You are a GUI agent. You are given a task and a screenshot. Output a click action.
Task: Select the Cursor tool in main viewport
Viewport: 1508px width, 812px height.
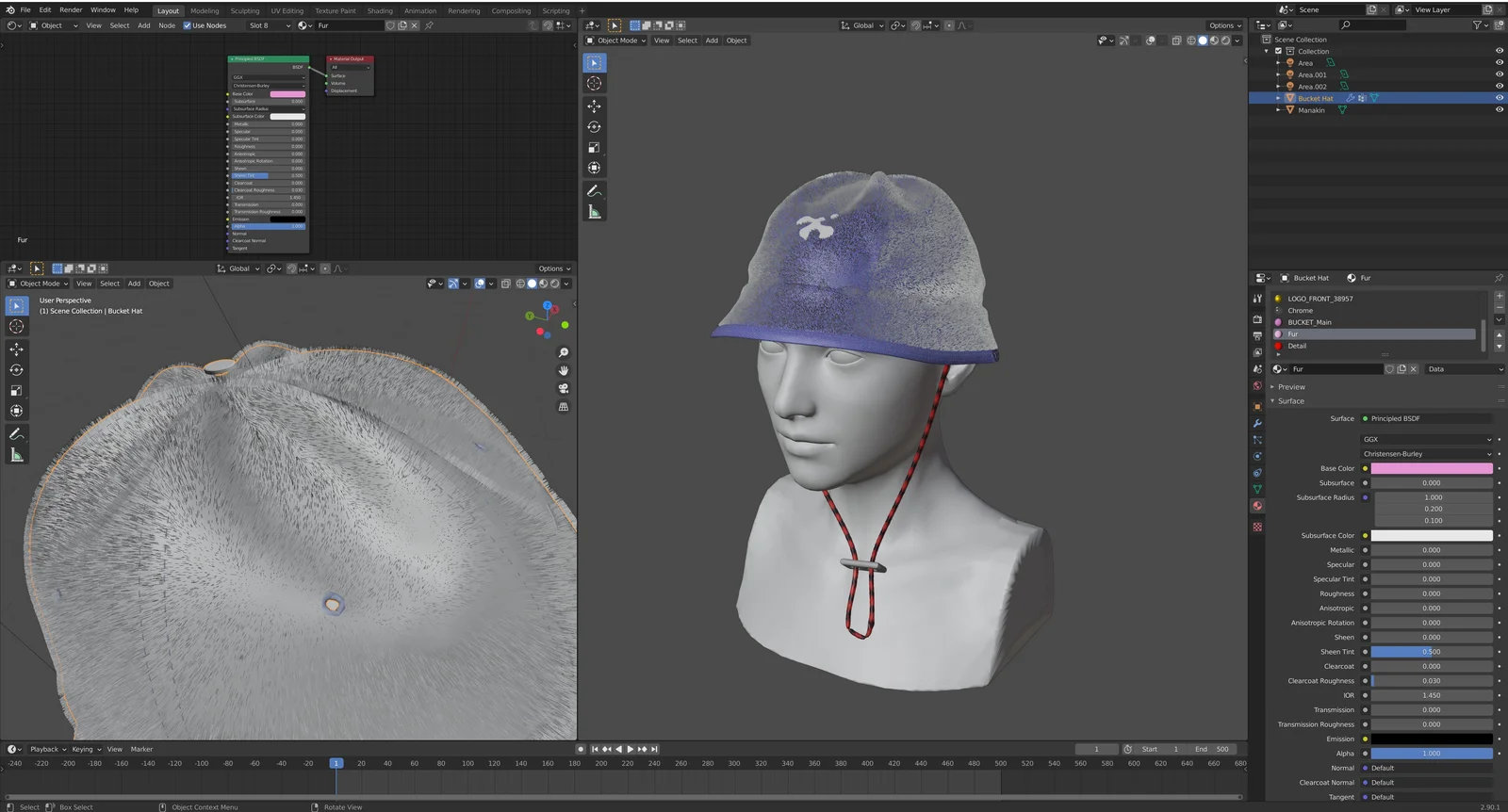pos(594,84)
